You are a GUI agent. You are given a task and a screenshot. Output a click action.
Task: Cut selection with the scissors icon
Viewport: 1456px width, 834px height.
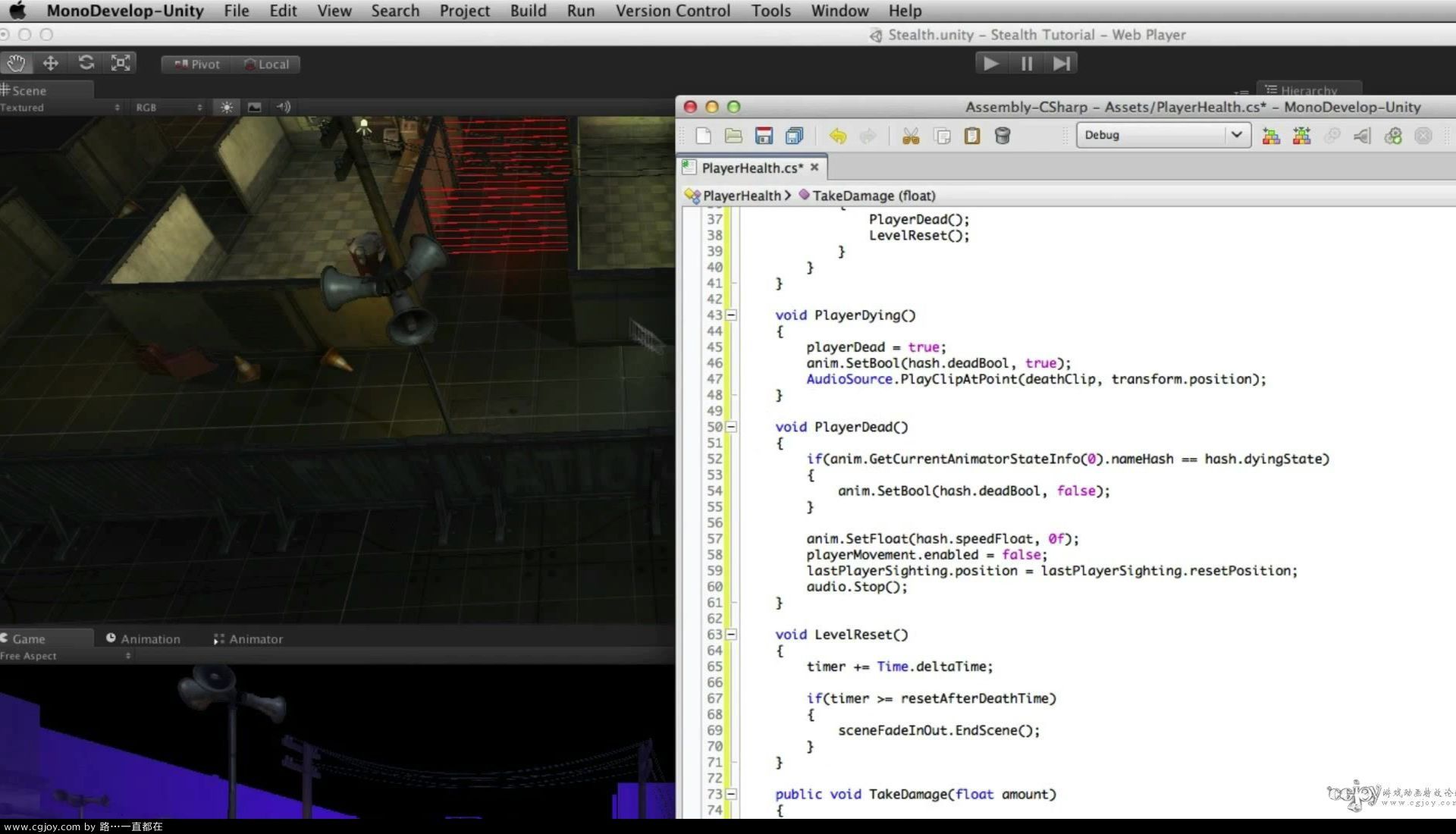[911, 136]
